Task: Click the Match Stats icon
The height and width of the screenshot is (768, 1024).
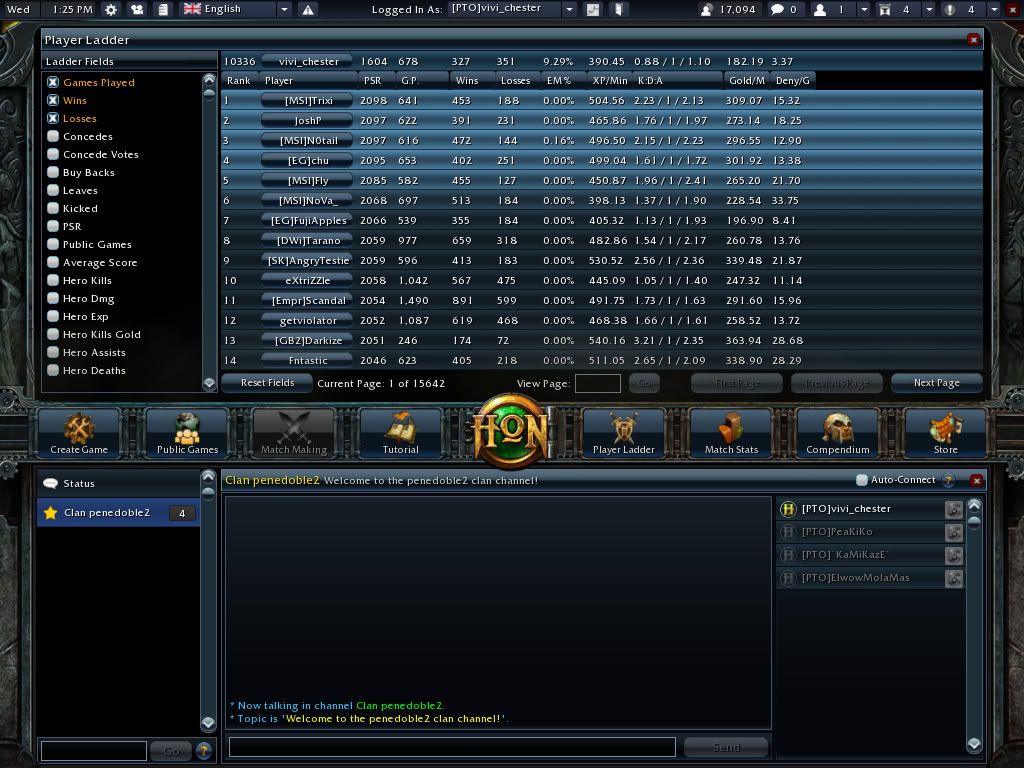Action: tap(731, 432)
